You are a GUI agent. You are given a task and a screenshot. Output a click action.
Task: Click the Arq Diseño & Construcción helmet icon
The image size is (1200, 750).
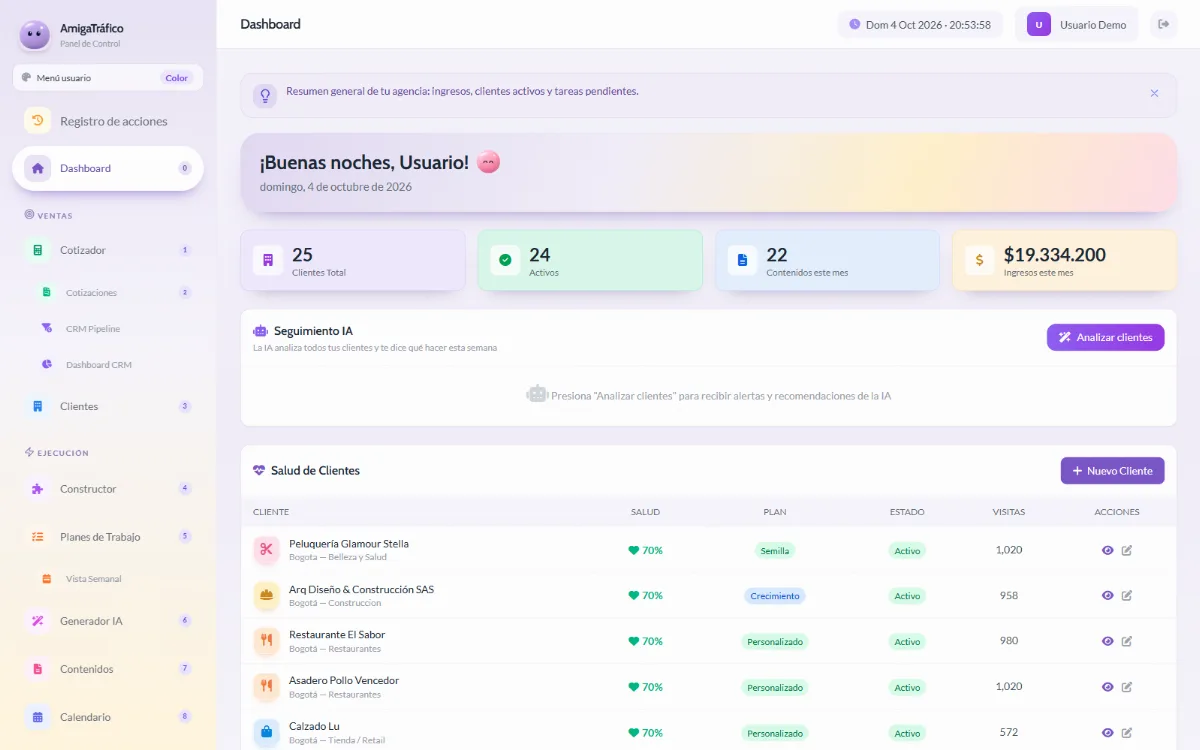pos(266,596)
